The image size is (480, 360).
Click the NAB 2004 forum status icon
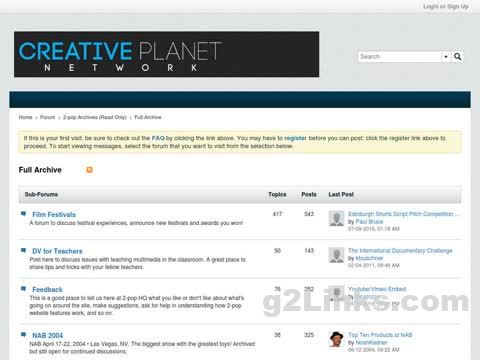click(23, 334)
